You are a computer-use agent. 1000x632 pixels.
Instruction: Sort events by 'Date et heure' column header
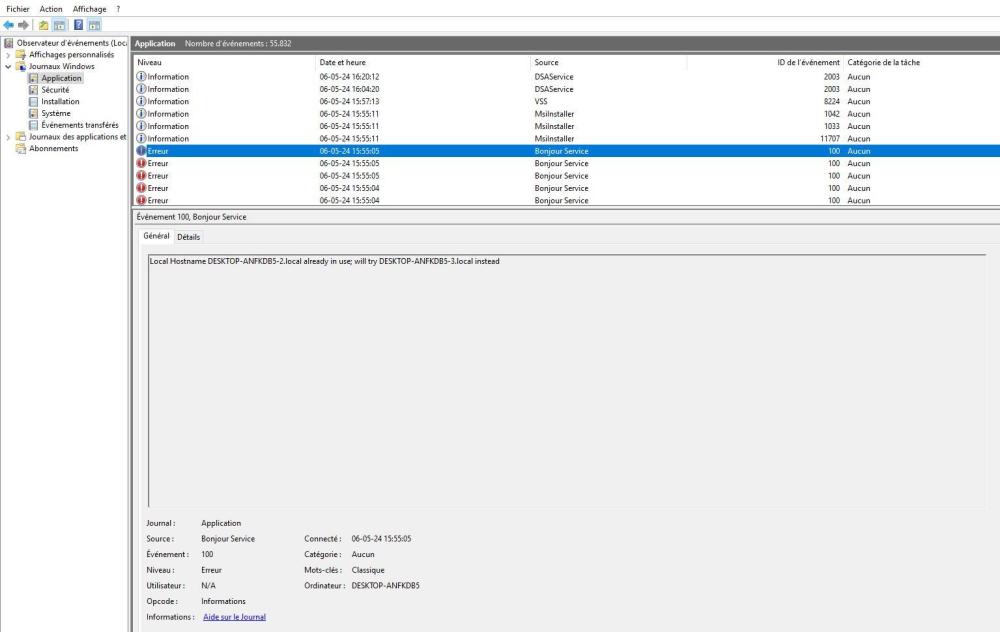point(343,62)
